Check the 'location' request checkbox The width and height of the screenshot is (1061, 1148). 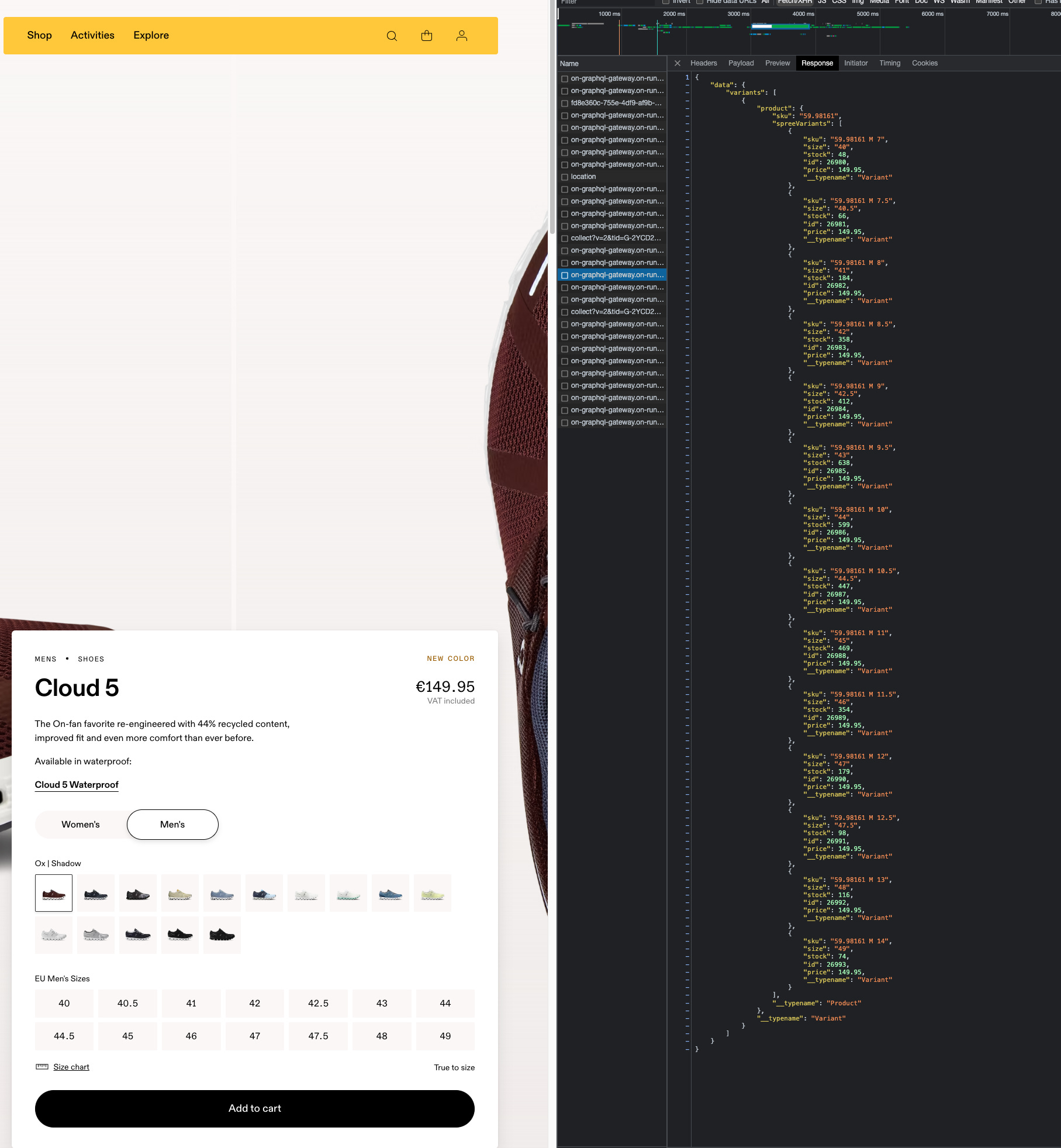pos(565,177)
